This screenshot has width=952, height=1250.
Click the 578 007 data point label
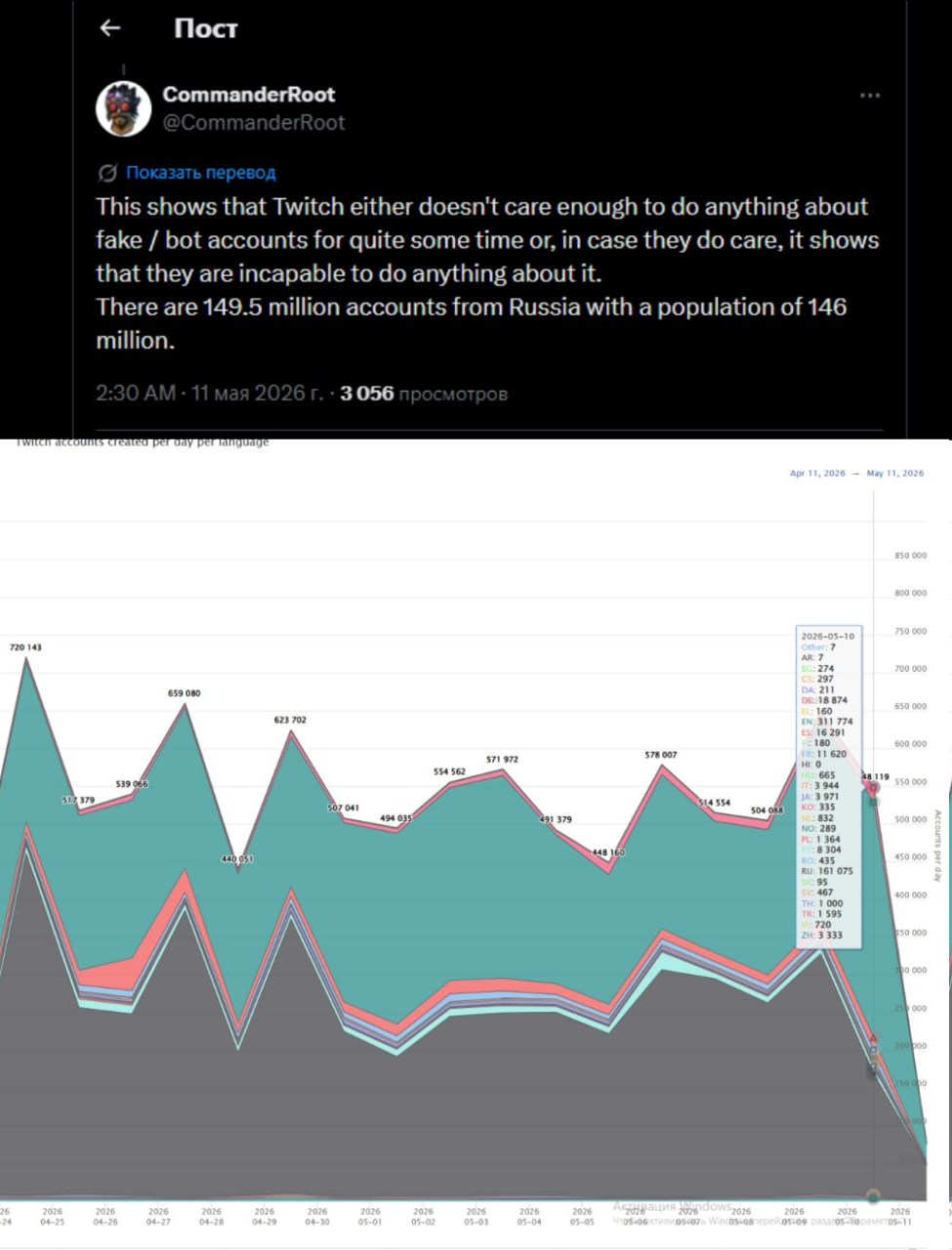(x=661, y=755)
